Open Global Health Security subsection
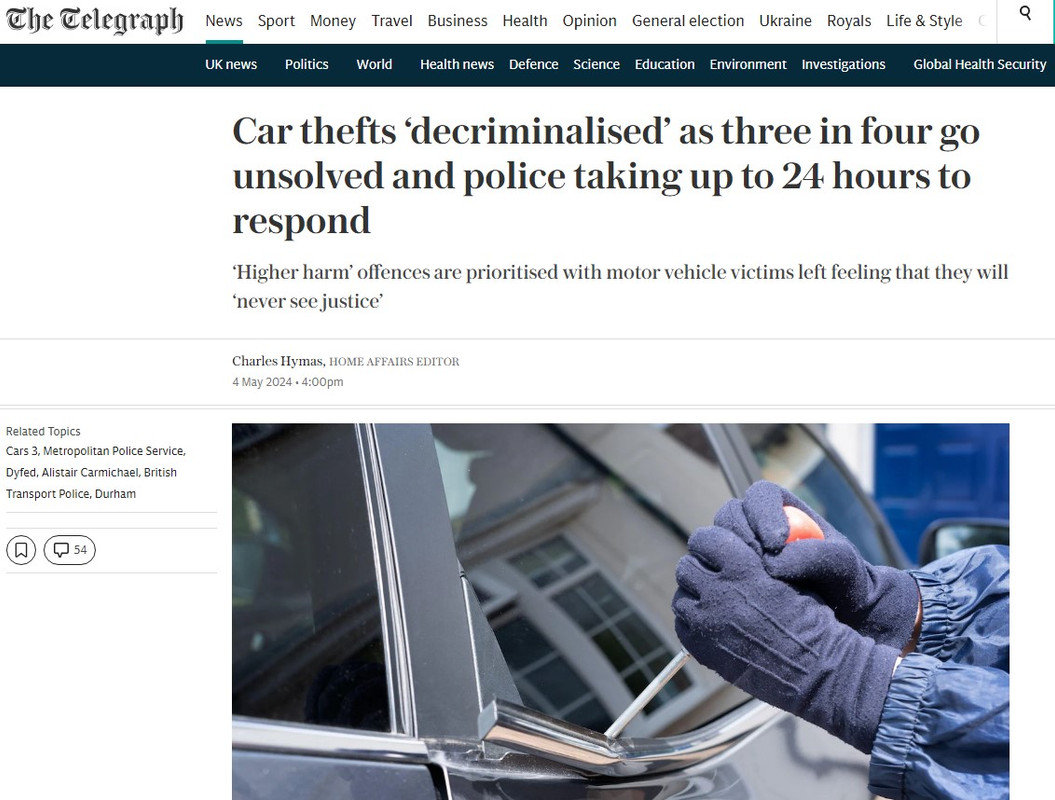Image resolution: width=1055 pixels, height=800 pixels. (x=980, y=65)
